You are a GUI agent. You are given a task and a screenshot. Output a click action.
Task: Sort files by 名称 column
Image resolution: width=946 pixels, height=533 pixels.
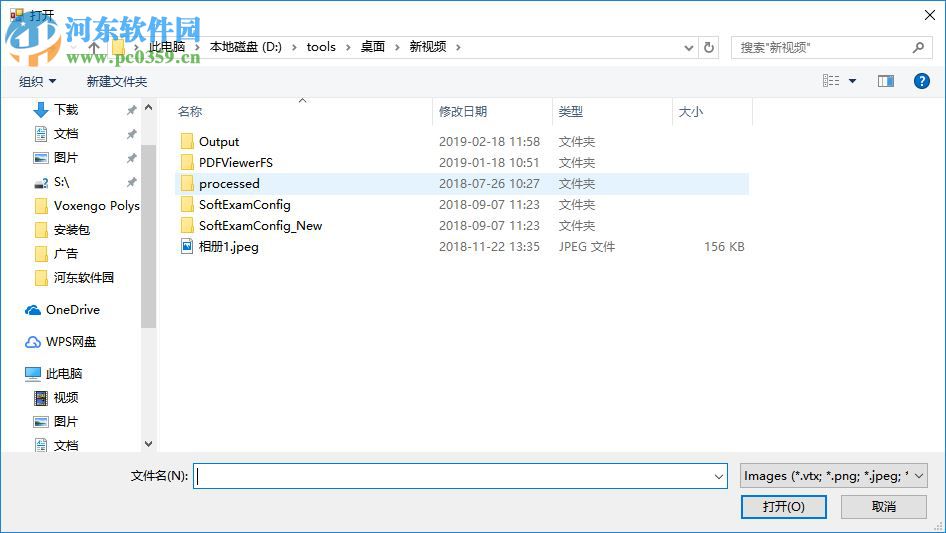[189, 112]
